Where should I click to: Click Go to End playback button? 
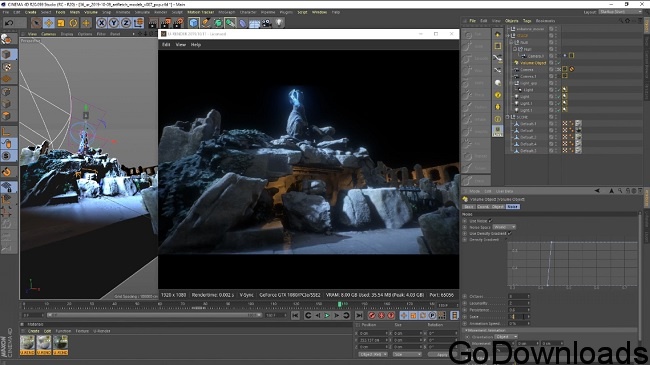(359, 316)
